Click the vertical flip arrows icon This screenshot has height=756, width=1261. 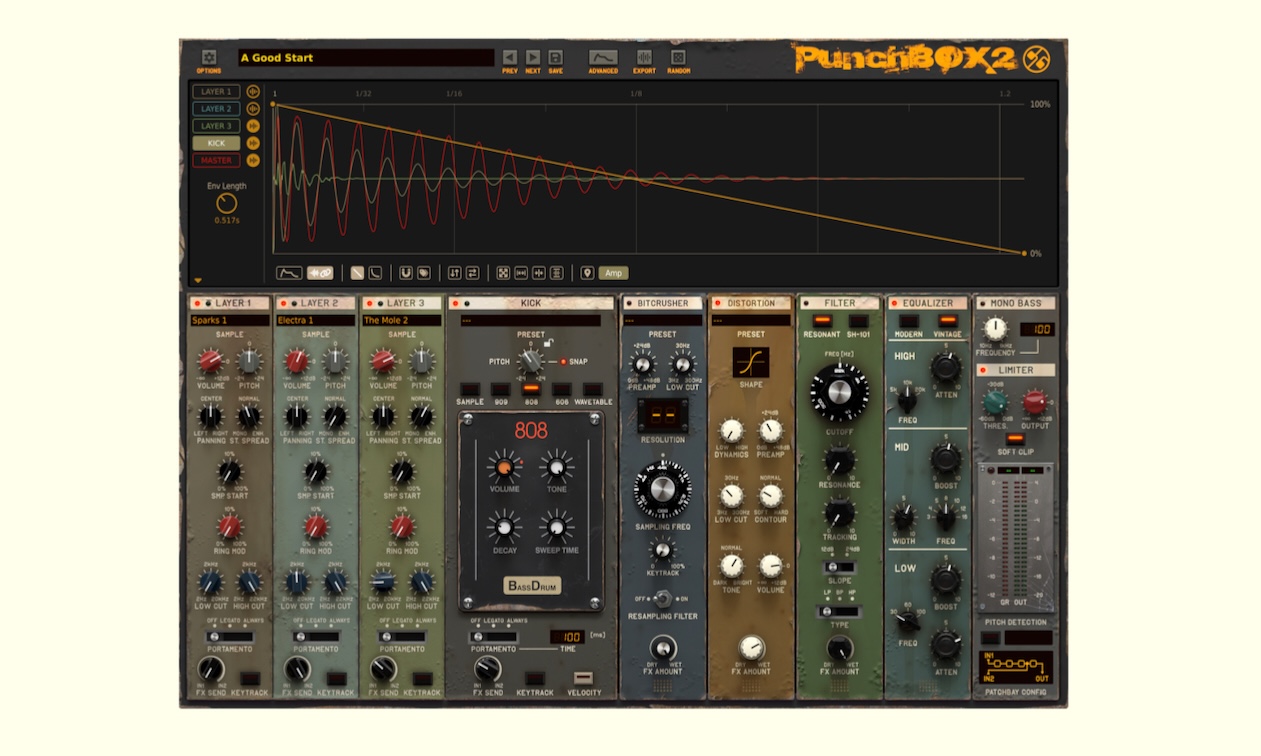click(455, 272)
